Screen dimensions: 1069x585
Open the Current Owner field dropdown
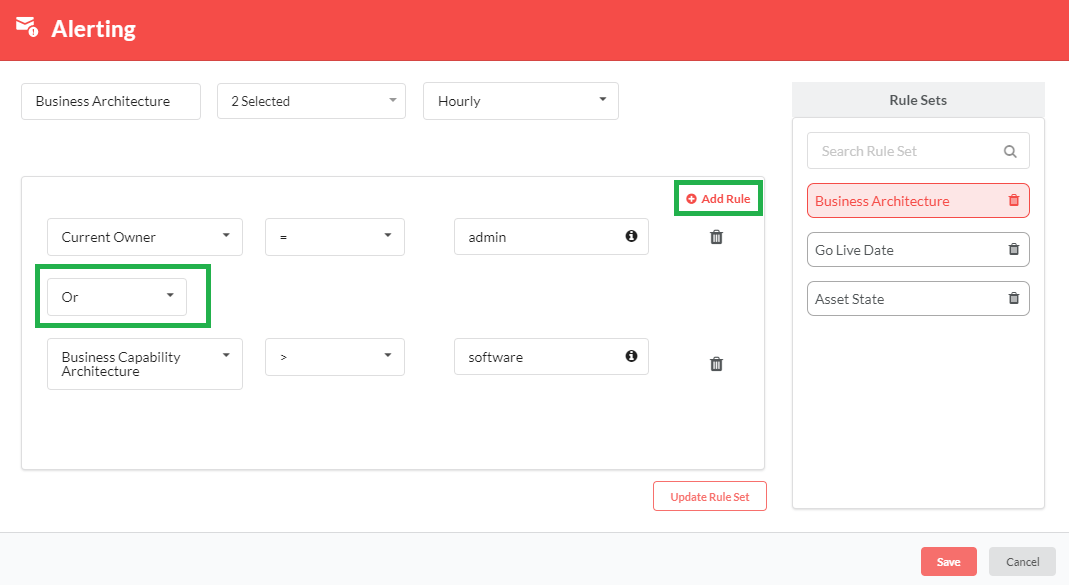coord(145,237)
